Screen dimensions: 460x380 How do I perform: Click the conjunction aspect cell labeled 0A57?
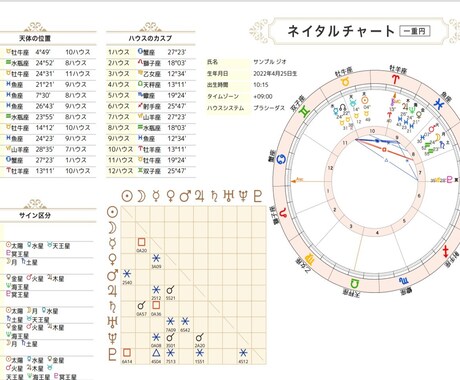click(142, 308)
